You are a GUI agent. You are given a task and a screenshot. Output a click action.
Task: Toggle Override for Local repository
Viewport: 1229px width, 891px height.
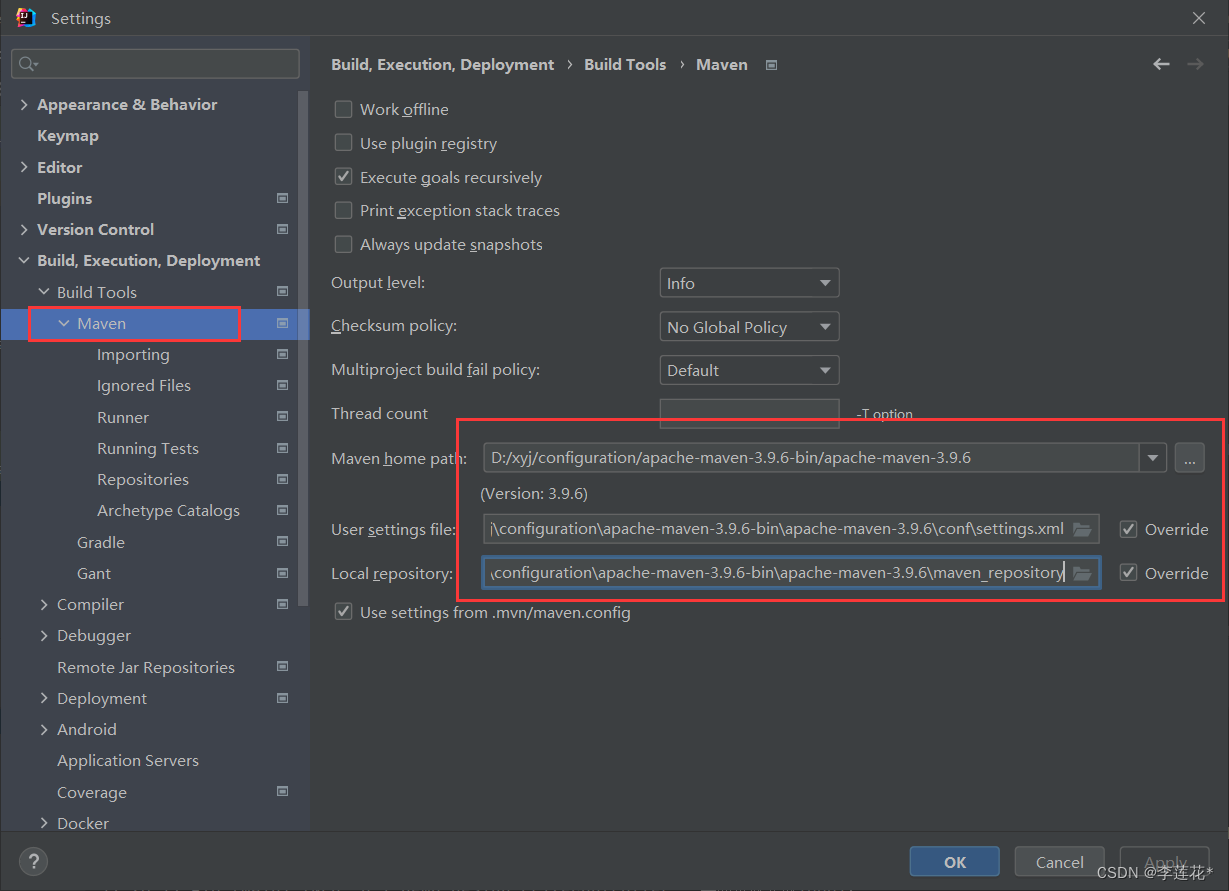coord(1129,573)
